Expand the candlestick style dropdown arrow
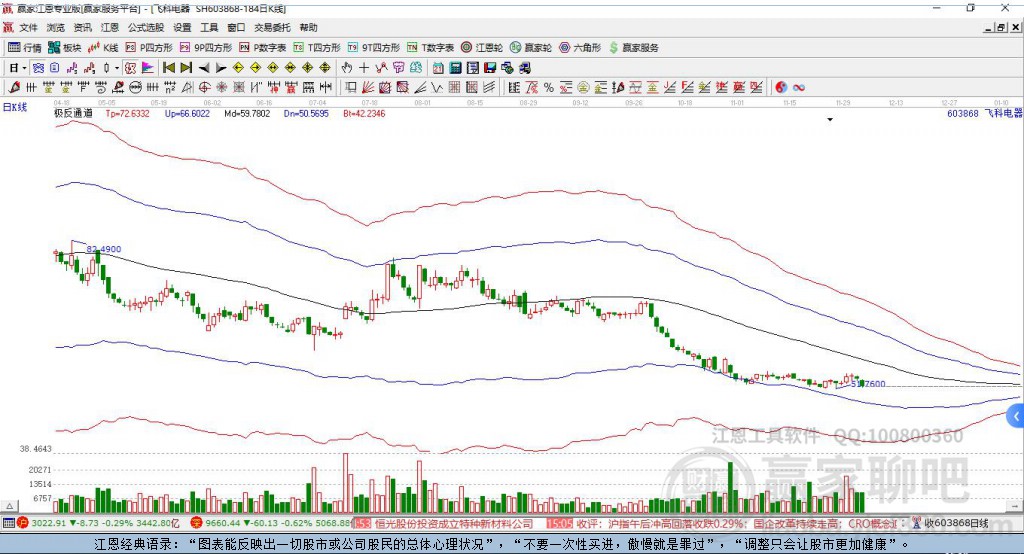 (117, 68)
